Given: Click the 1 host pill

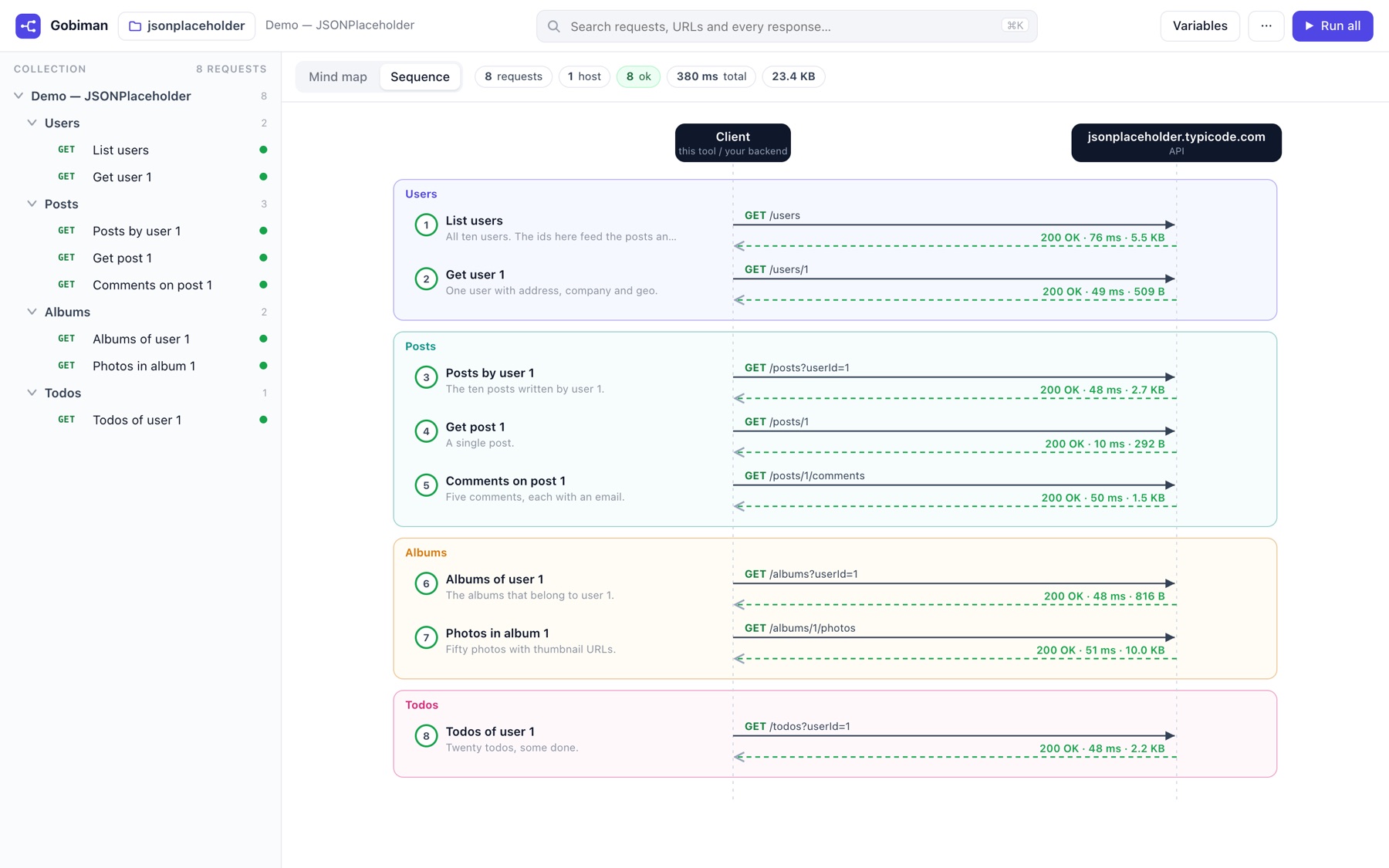Looking at the screenshot, I should click(x=584, y=76).
